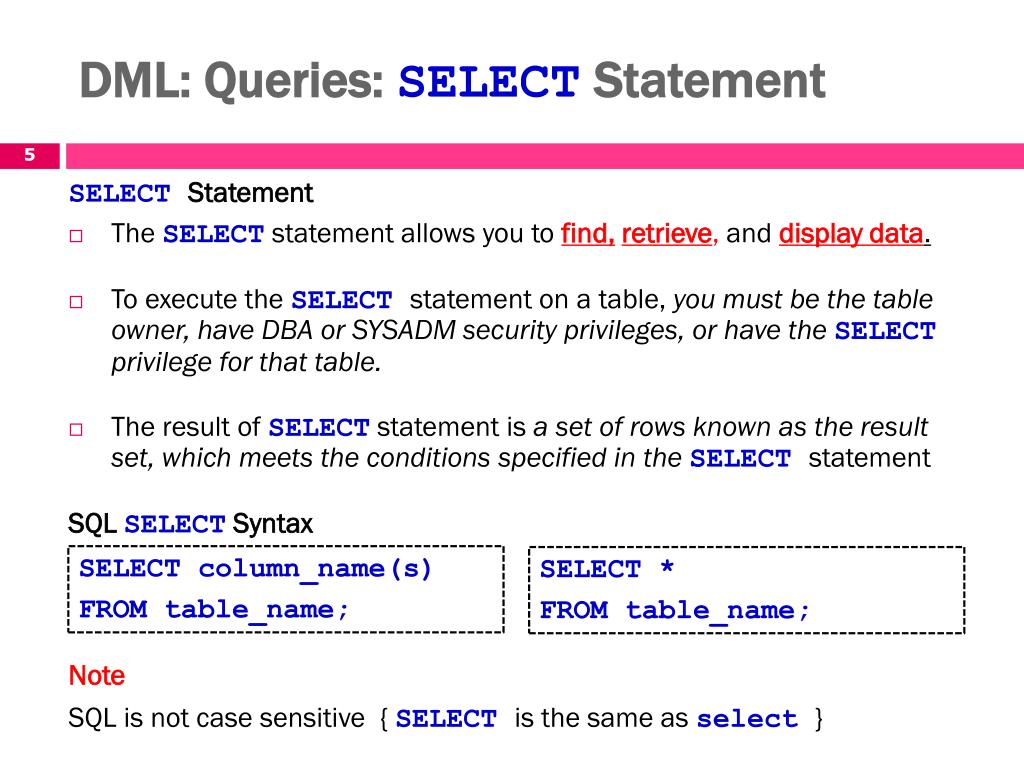Click the 'SELECT Statement' subheading
The width and height of the screenshot is (1024, 768).
[191, 193]
